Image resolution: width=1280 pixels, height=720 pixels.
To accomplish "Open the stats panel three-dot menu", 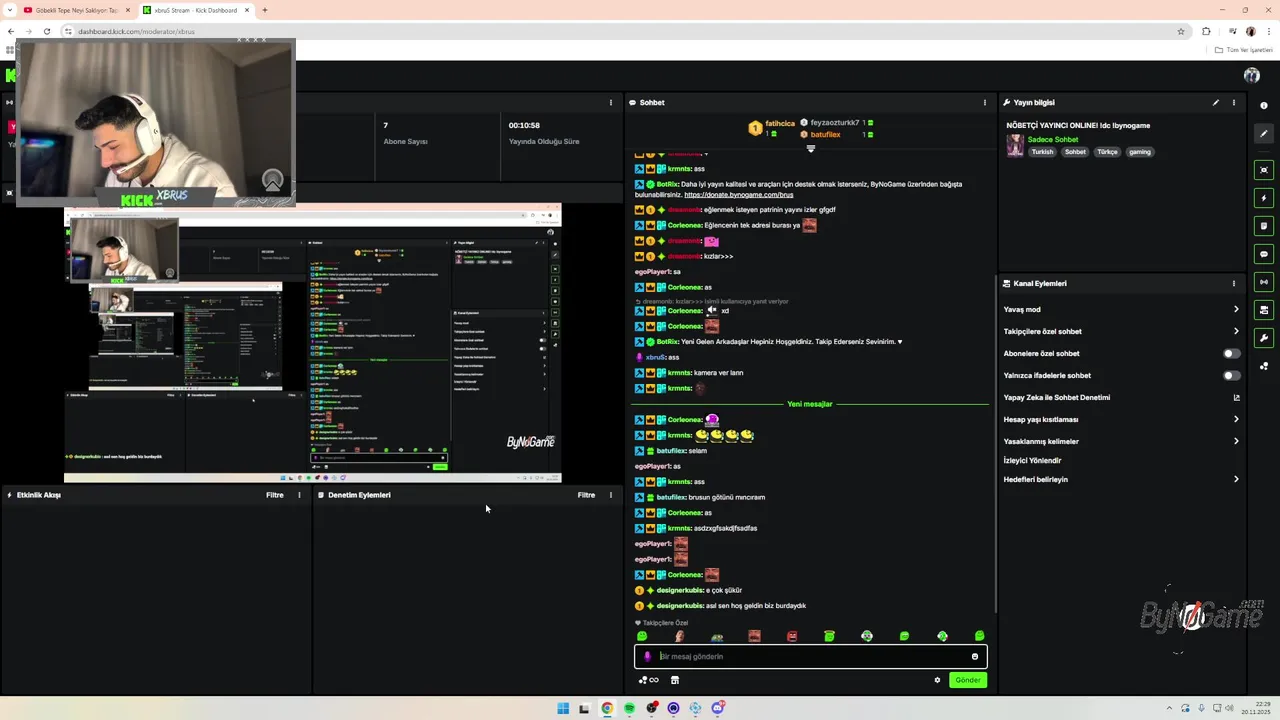I will [x=611, y=102].
